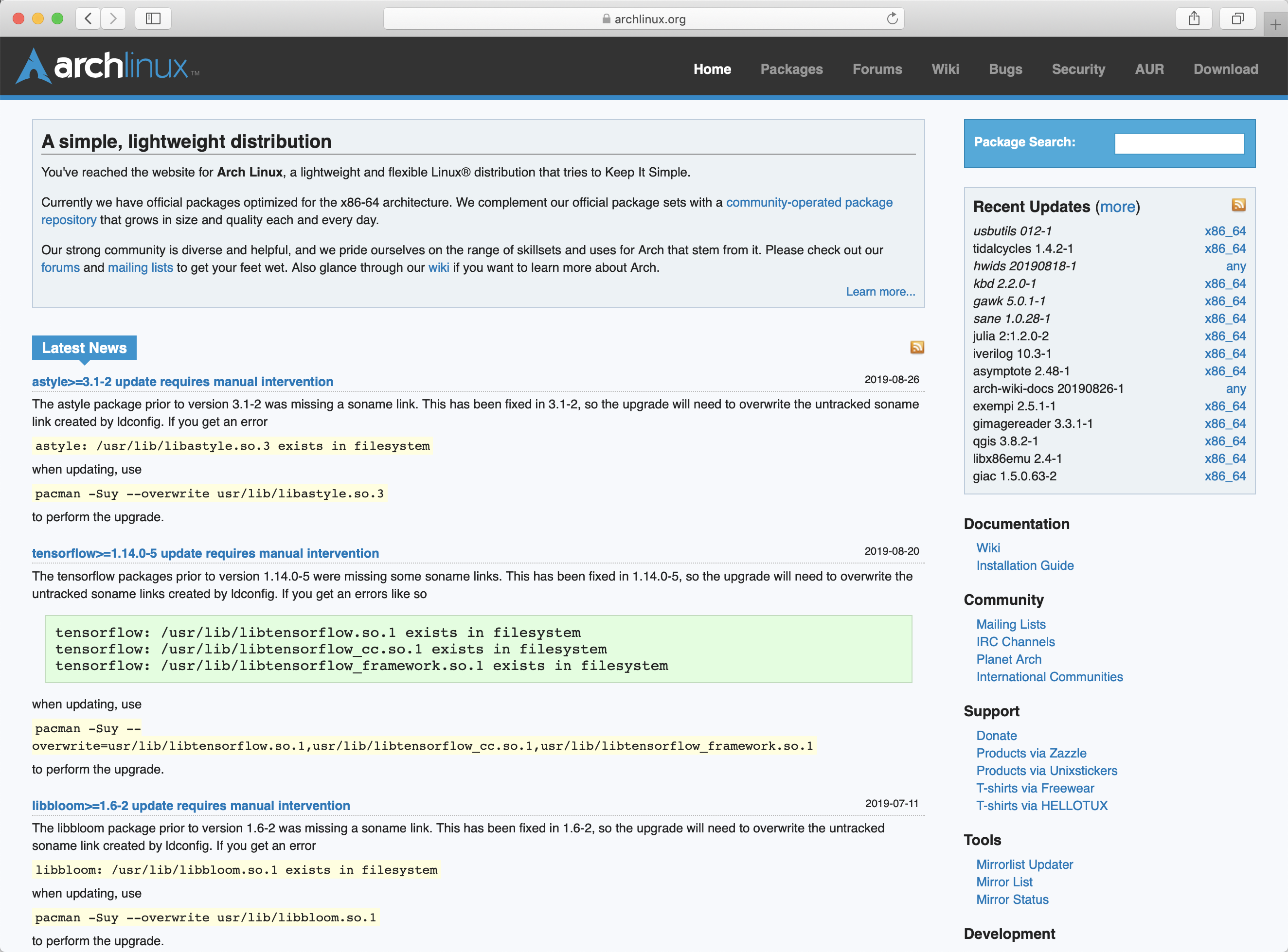Open the Mailing Lists sidebar link

coord(1011,624)
